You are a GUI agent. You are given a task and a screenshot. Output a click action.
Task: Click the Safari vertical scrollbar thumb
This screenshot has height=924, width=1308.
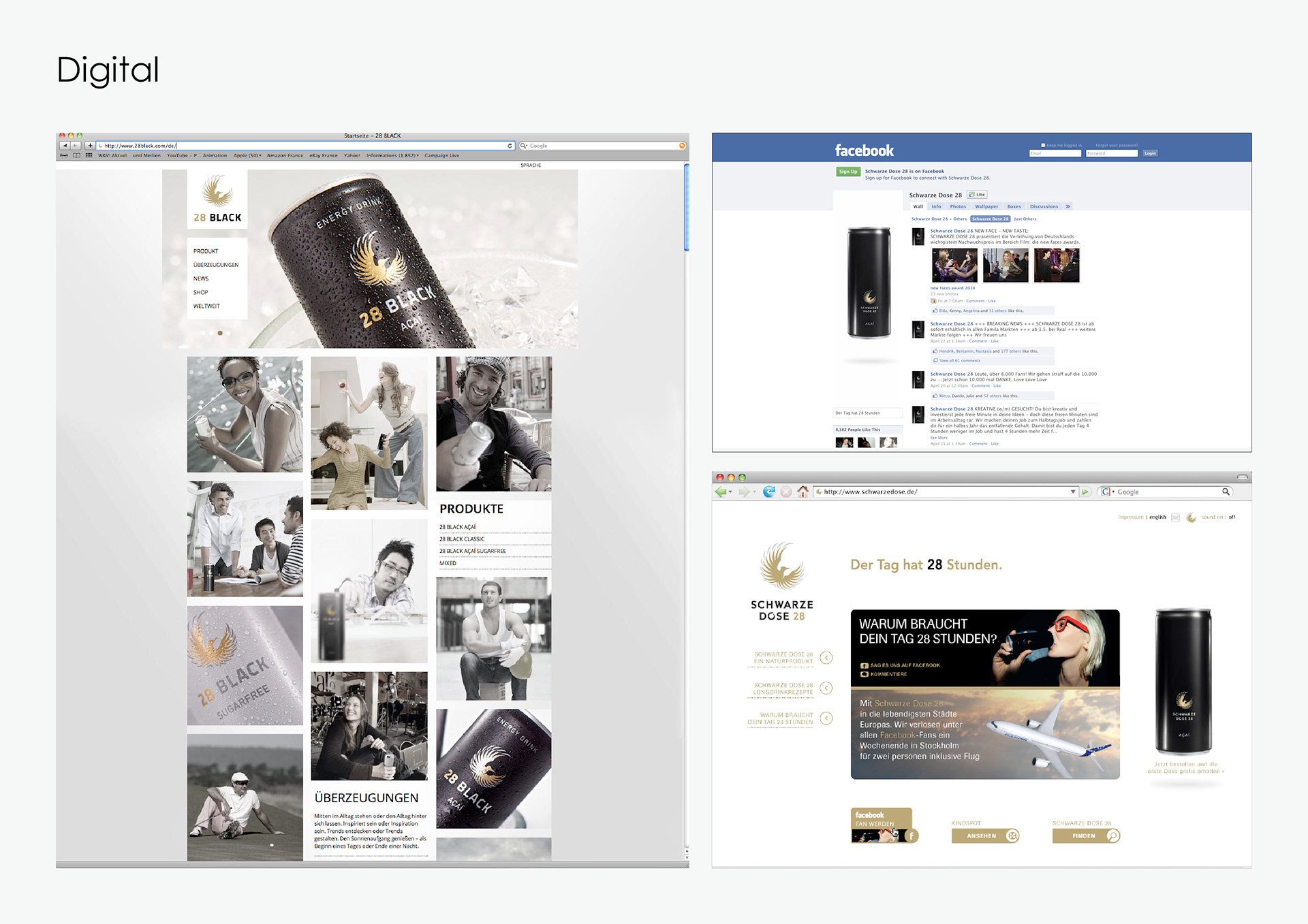686,208
